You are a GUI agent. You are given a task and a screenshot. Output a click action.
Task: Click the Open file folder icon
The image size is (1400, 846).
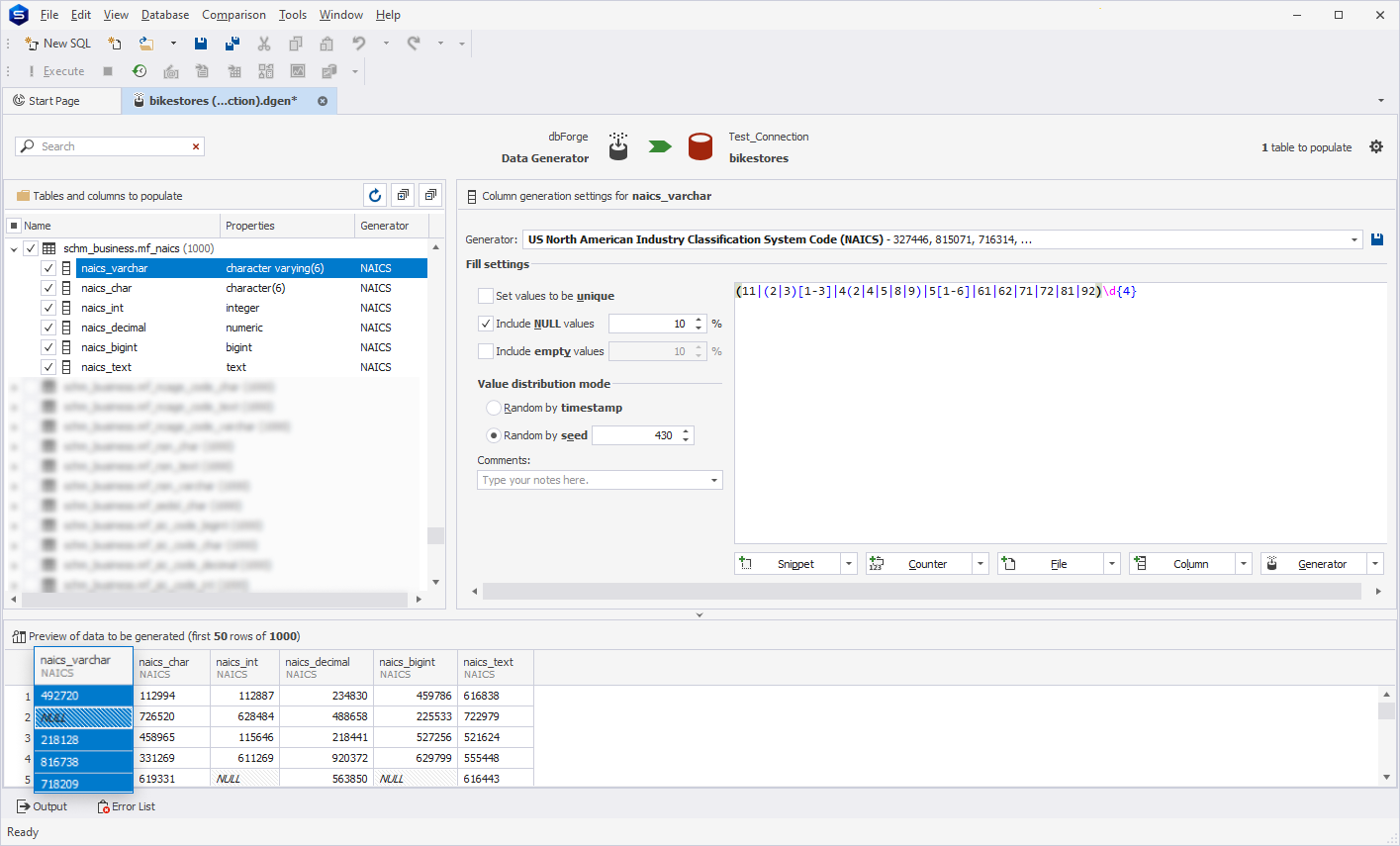point(146,44)
